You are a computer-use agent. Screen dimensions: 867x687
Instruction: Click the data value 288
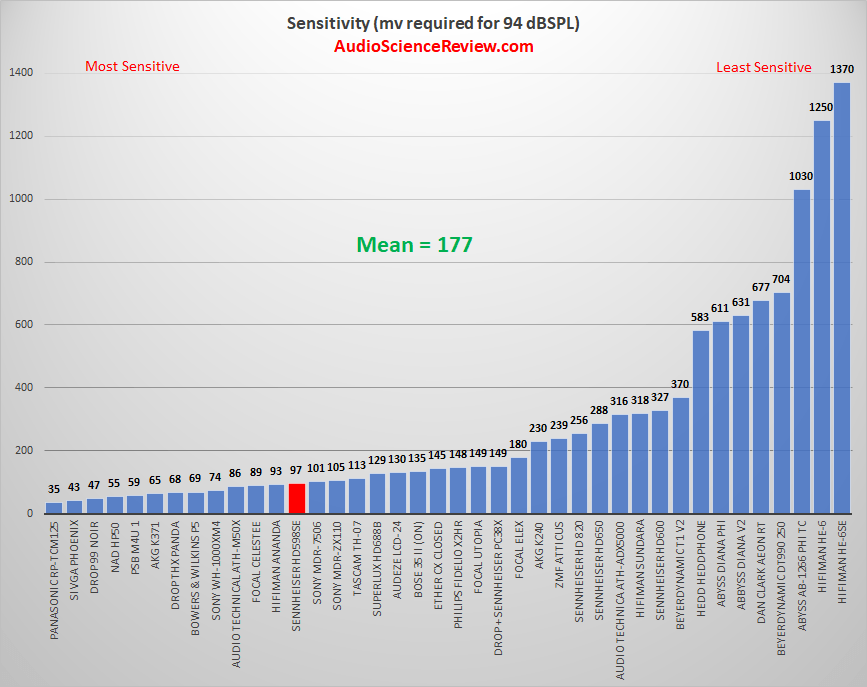click(x=599, y=410)
